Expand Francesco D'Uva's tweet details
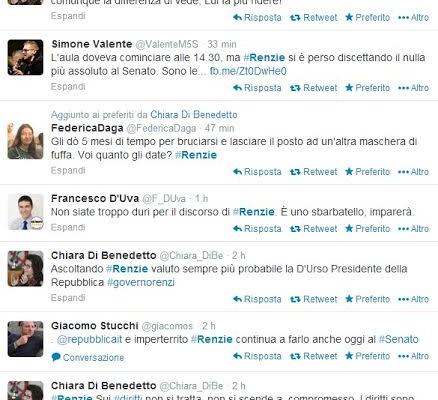This screenshot has height=400, width=438. tap(68, 227)
